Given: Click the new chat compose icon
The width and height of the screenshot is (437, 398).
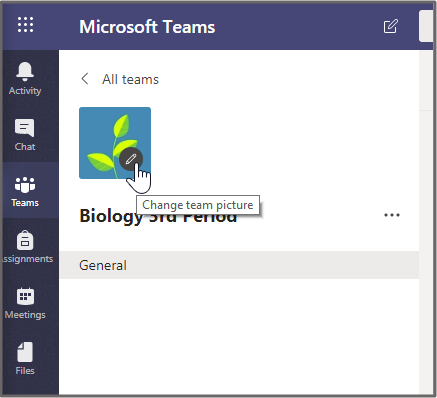Looking at the screenshot, I should (x=391, y=26).
